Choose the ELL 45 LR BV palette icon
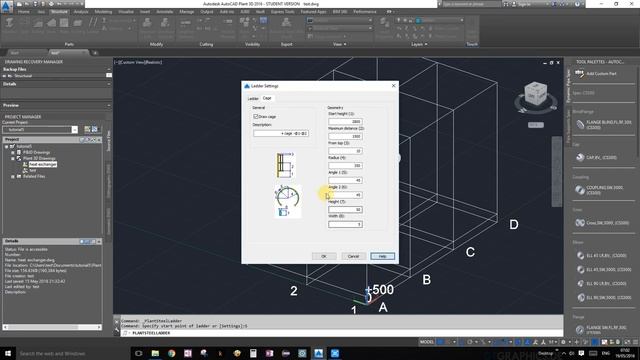This screenshot has width=640, height=360. click(580, 256)
